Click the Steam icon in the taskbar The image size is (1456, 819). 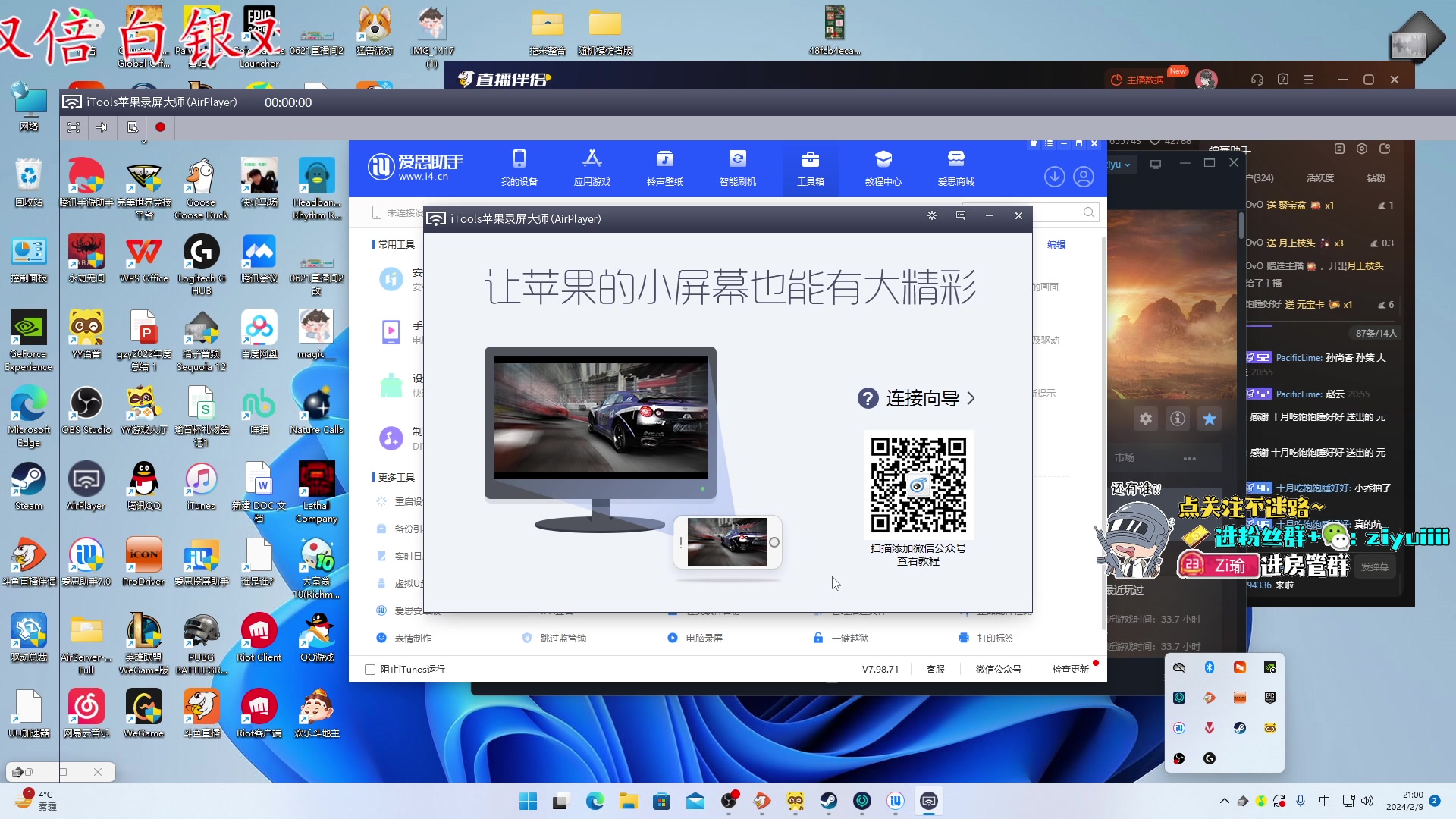pos(828,801)
